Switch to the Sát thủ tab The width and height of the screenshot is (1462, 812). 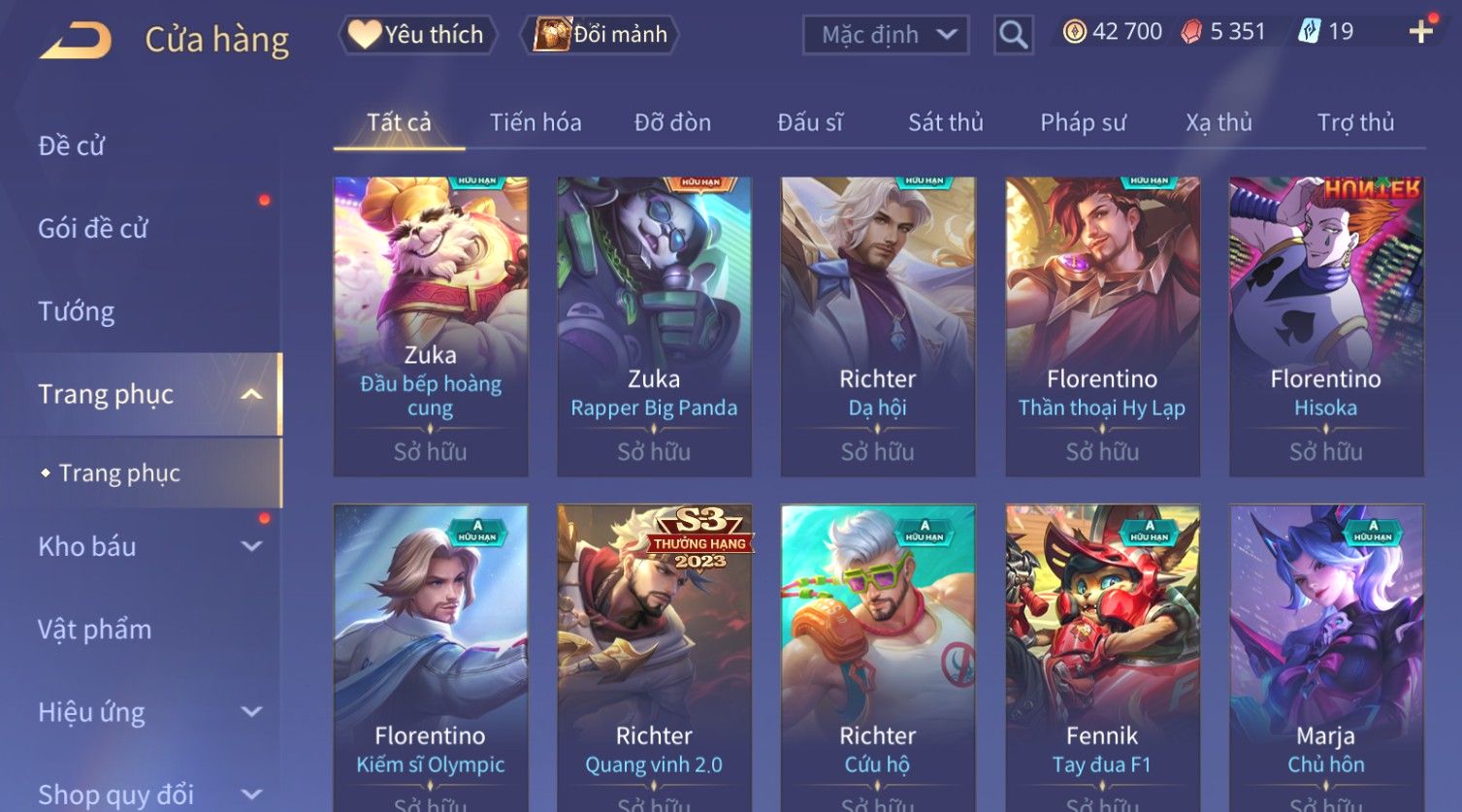(x=945, y=122)
